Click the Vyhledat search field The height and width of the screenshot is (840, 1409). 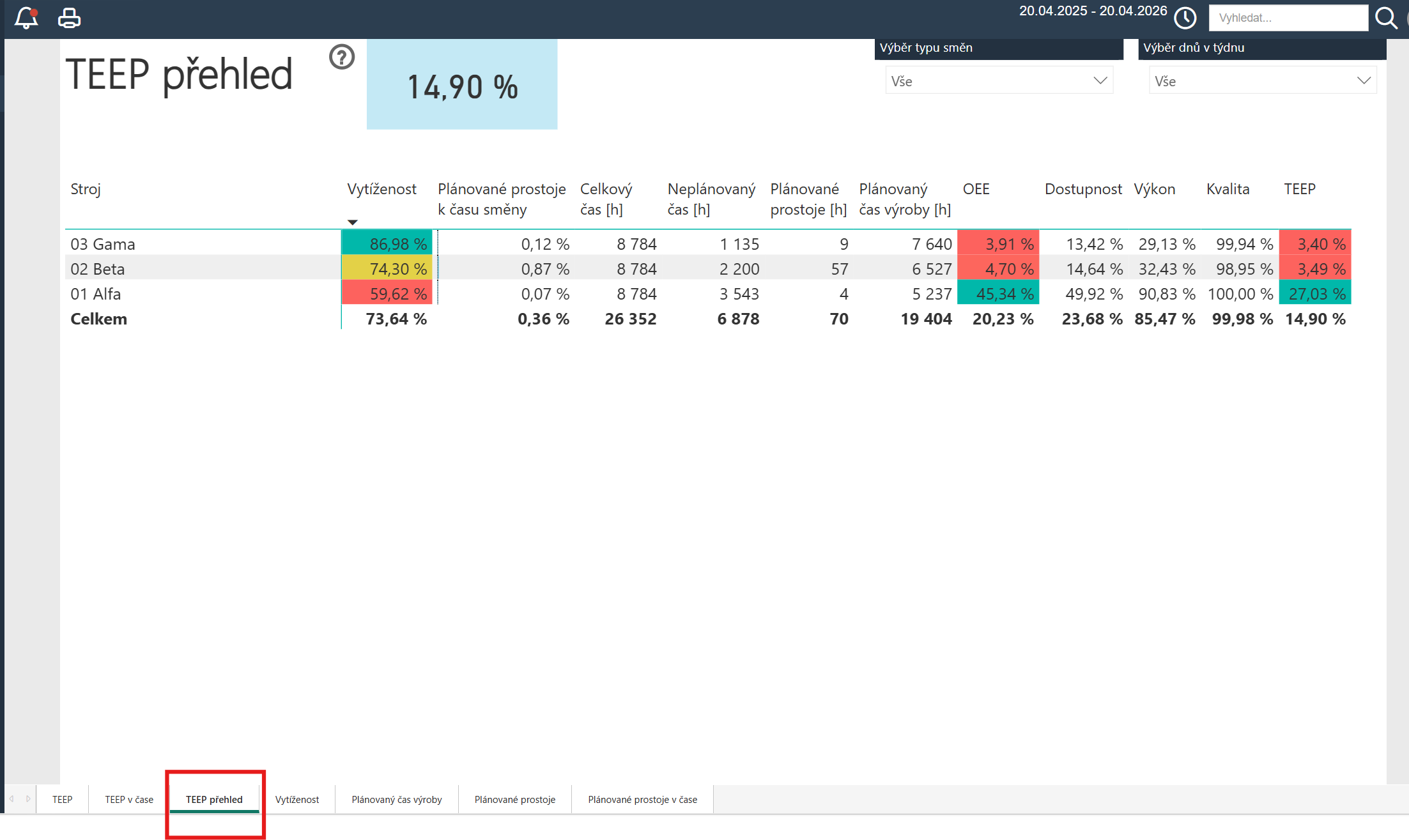click(x=1288, y=18)
